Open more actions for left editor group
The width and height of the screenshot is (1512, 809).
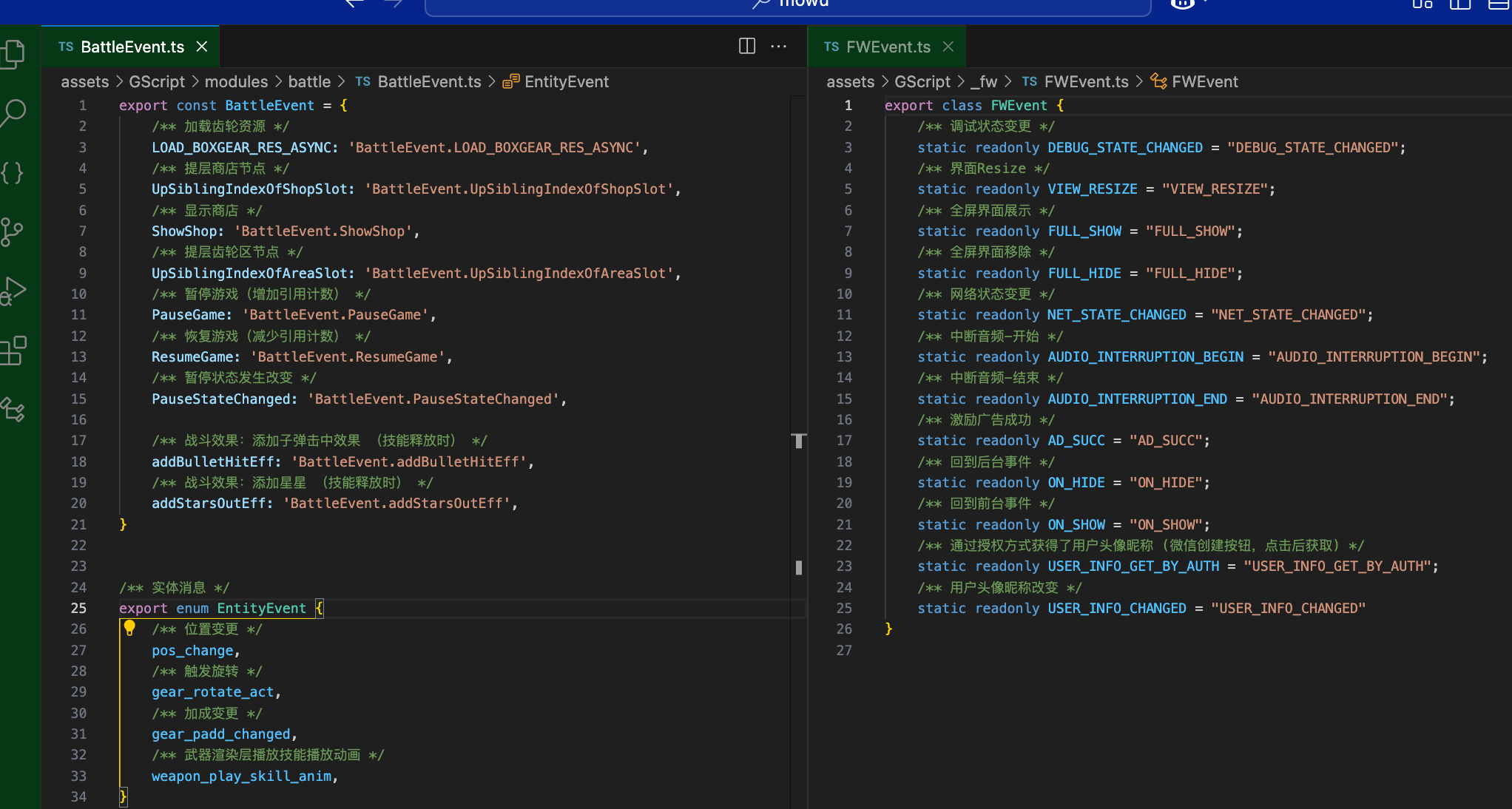779,47
